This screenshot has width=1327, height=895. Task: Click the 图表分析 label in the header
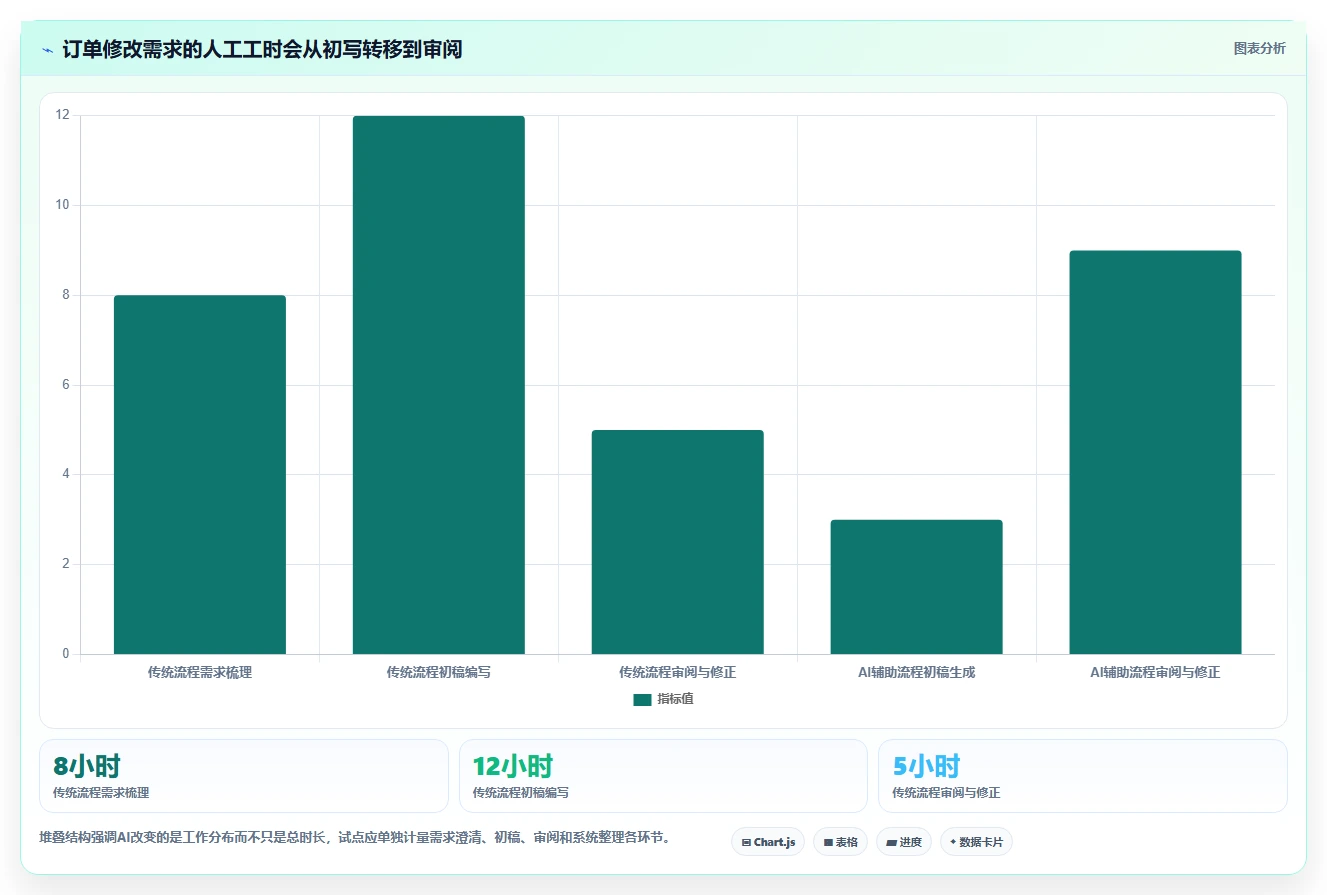(1259, 48)
